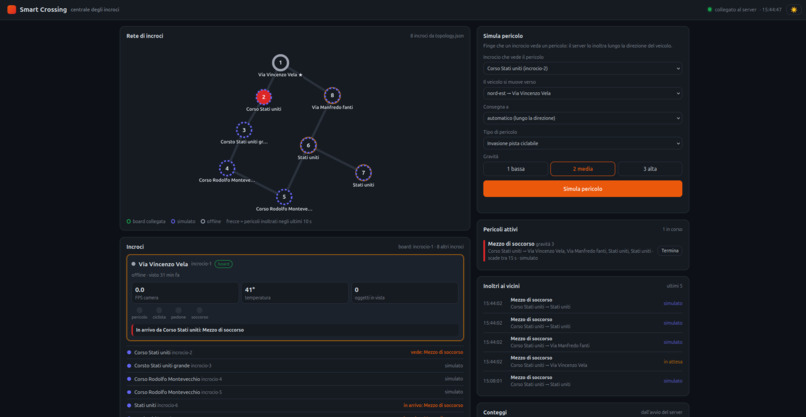The image size is (806, 417).
Task: Click 'Termina' for Mezzo di soccorso hazard
Action: coord(670,251)
